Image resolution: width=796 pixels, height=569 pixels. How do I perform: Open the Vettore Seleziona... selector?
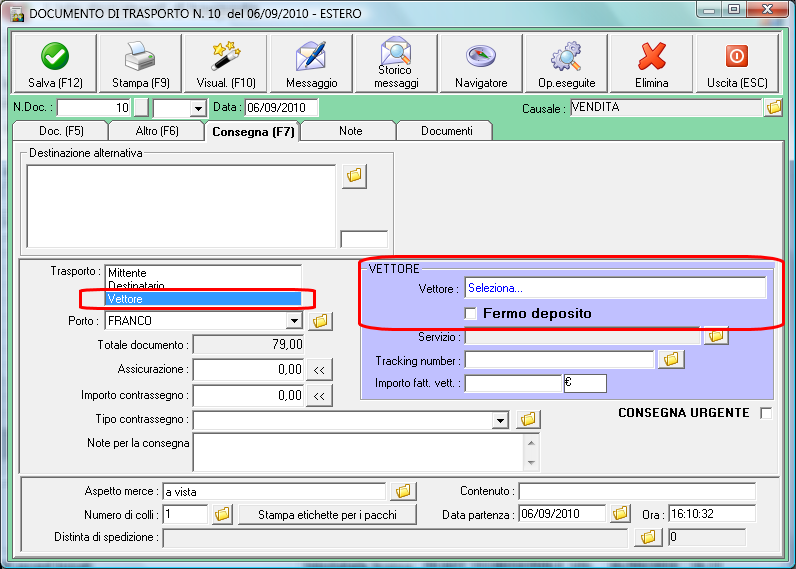coord(615,288)
